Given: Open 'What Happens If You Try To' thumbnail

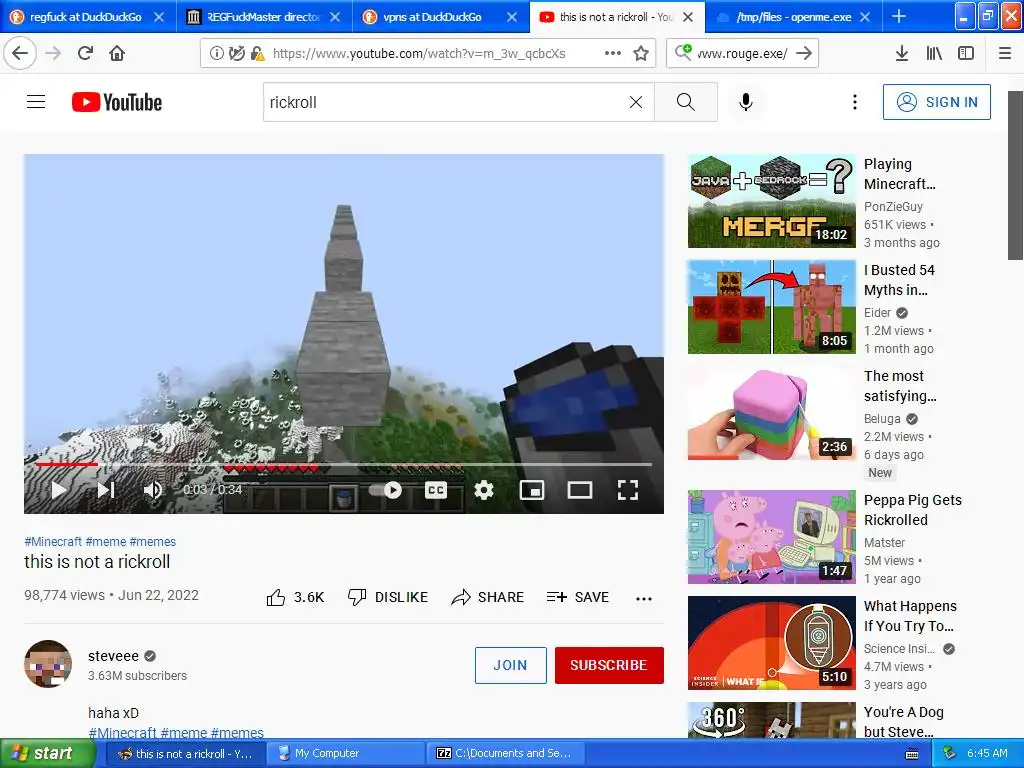Looking at the screenshot, I should pyautogui.click(x=771, y=643).
